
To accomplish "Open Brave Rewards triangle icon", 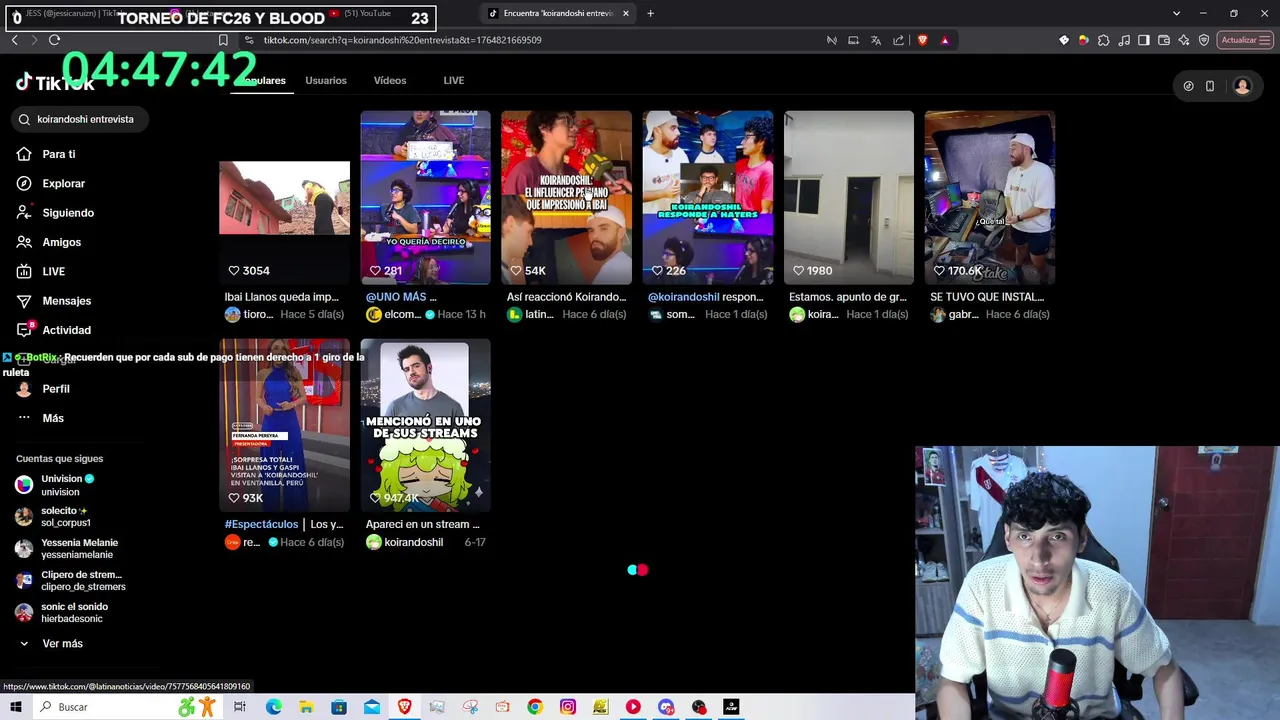I will coord(945,40).
